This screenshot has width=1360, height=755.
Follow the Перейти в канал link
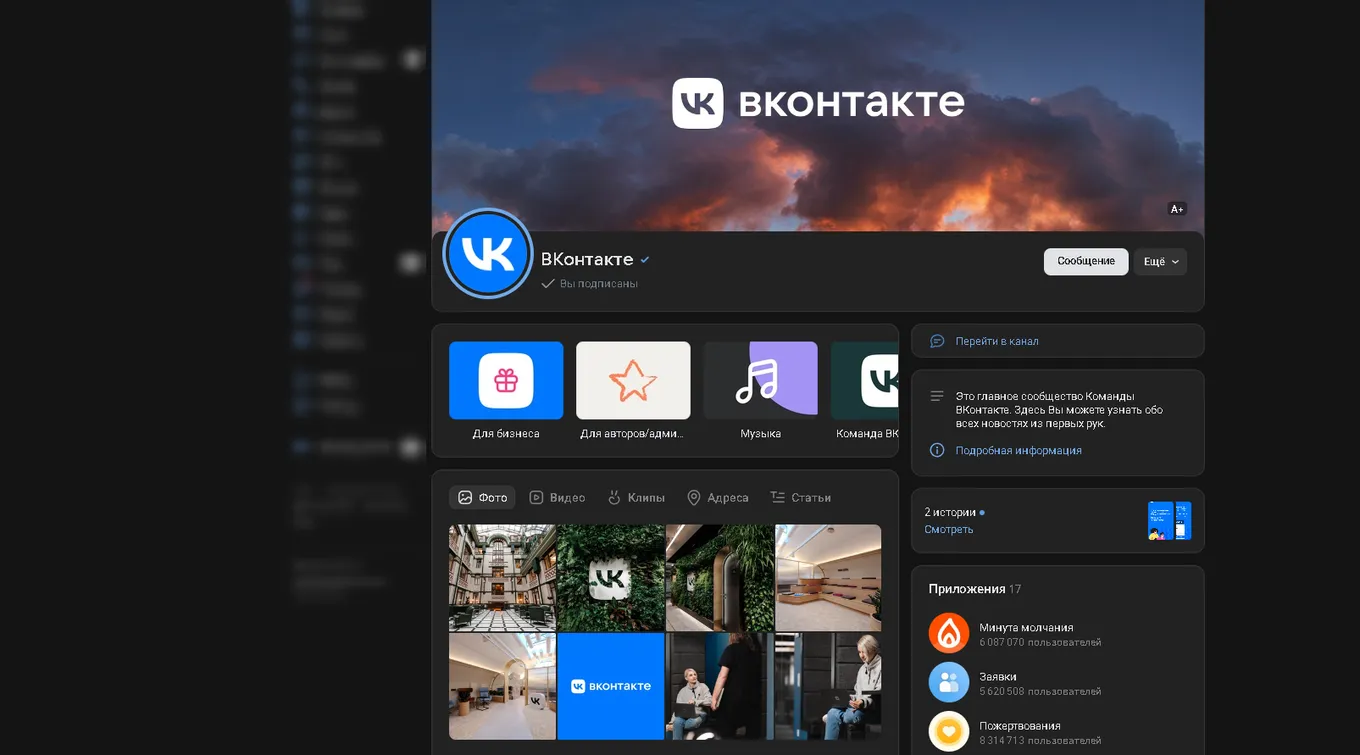(997, 341)
